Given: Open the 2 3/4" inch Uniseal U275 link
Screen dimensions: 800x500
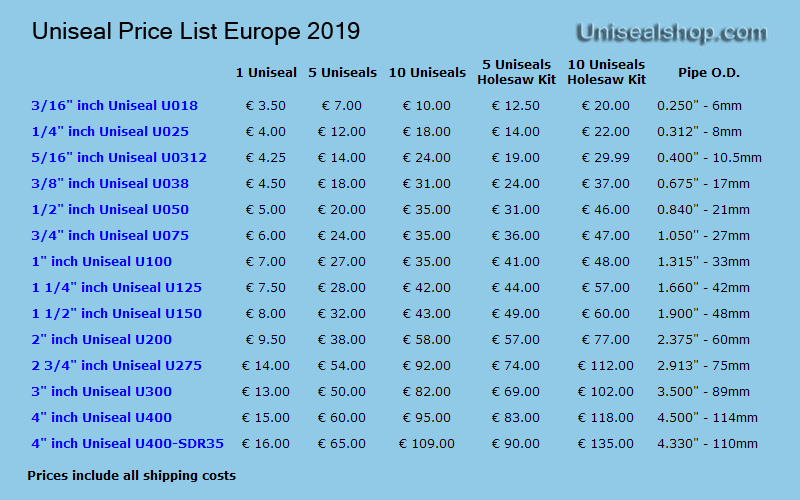Looking at the screenshot, I should pyautogui.click(x=116, y=366).
